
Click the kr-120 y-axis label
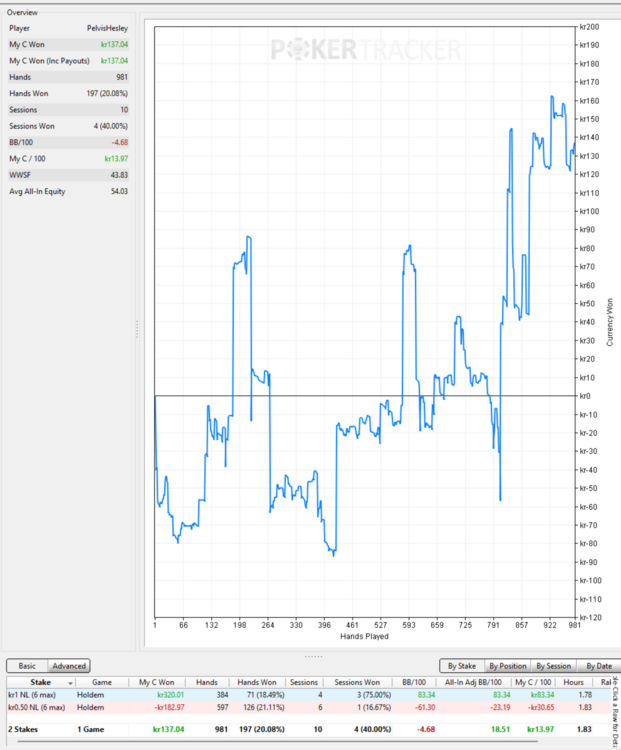click(590, 618)
